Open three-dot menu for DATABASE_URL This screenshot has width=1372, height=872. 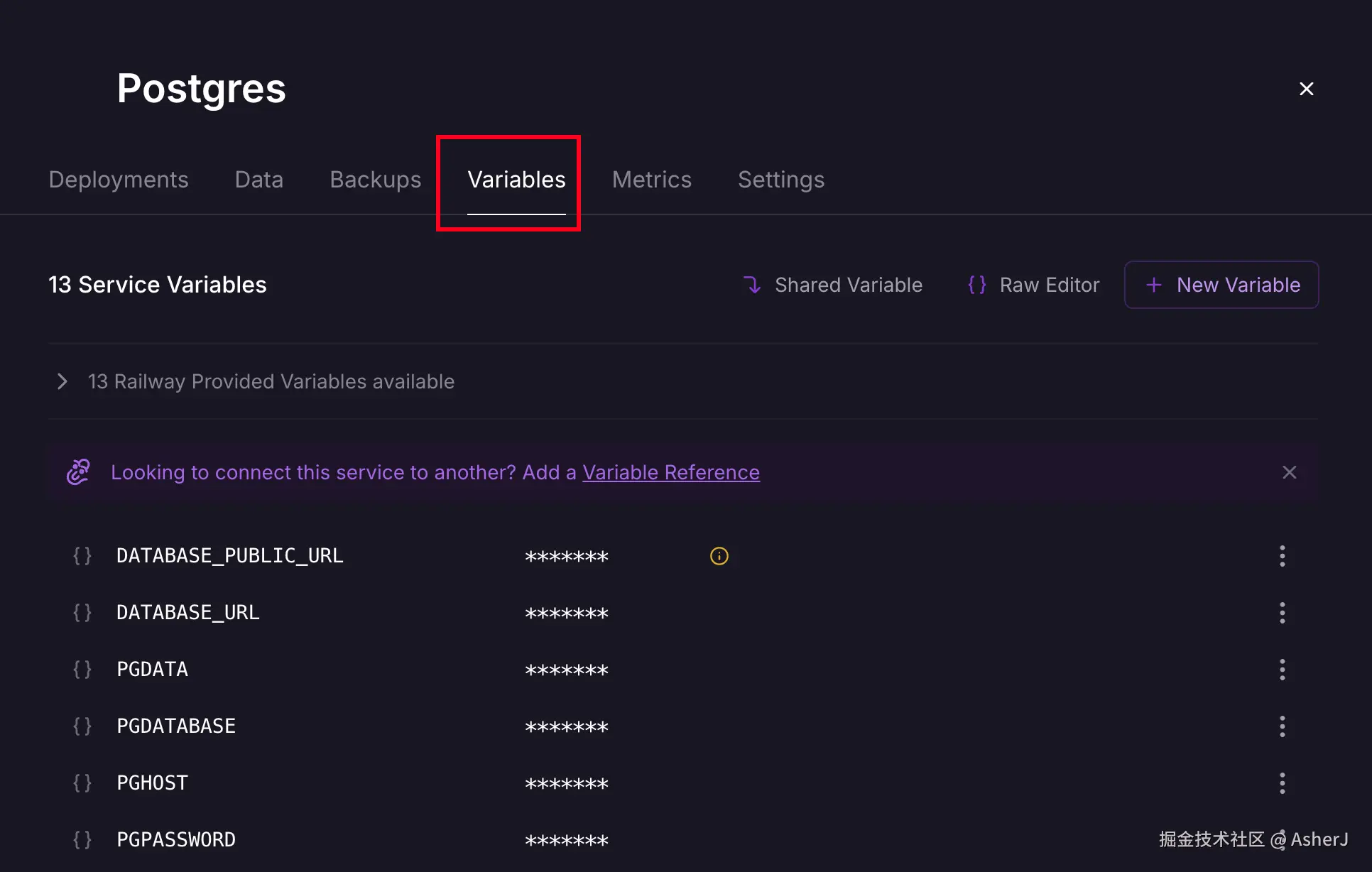[x=1282, y=613]
